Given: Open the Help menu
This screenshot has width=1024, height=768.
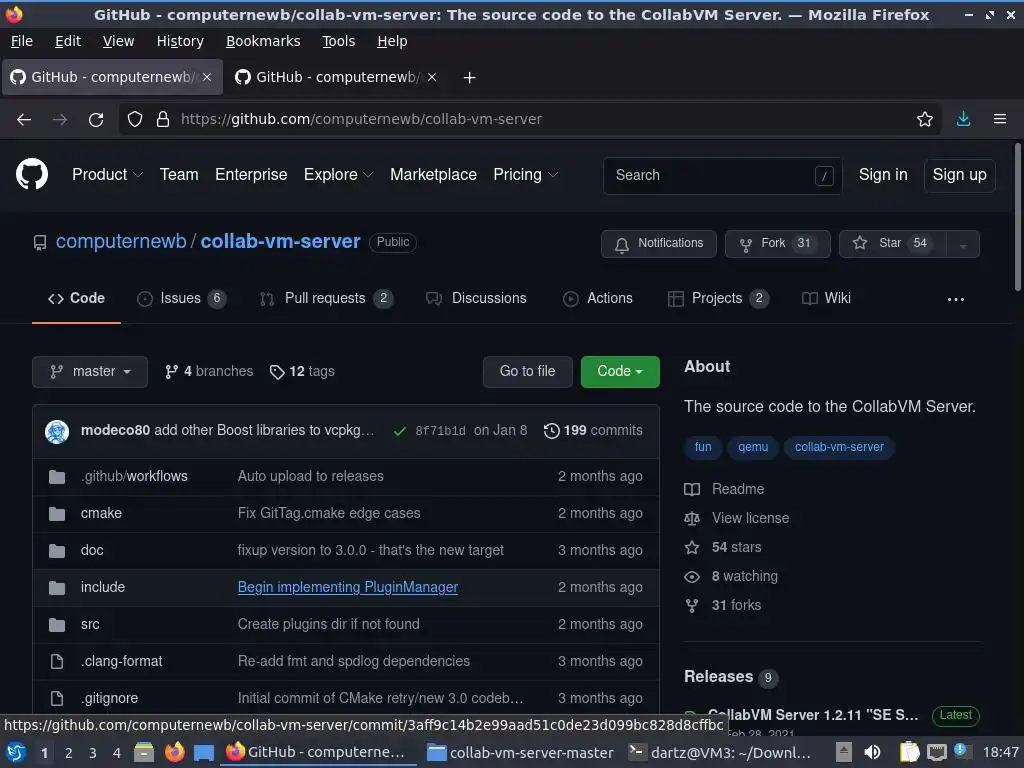Looking at the screenshot, I should (392, 41).
